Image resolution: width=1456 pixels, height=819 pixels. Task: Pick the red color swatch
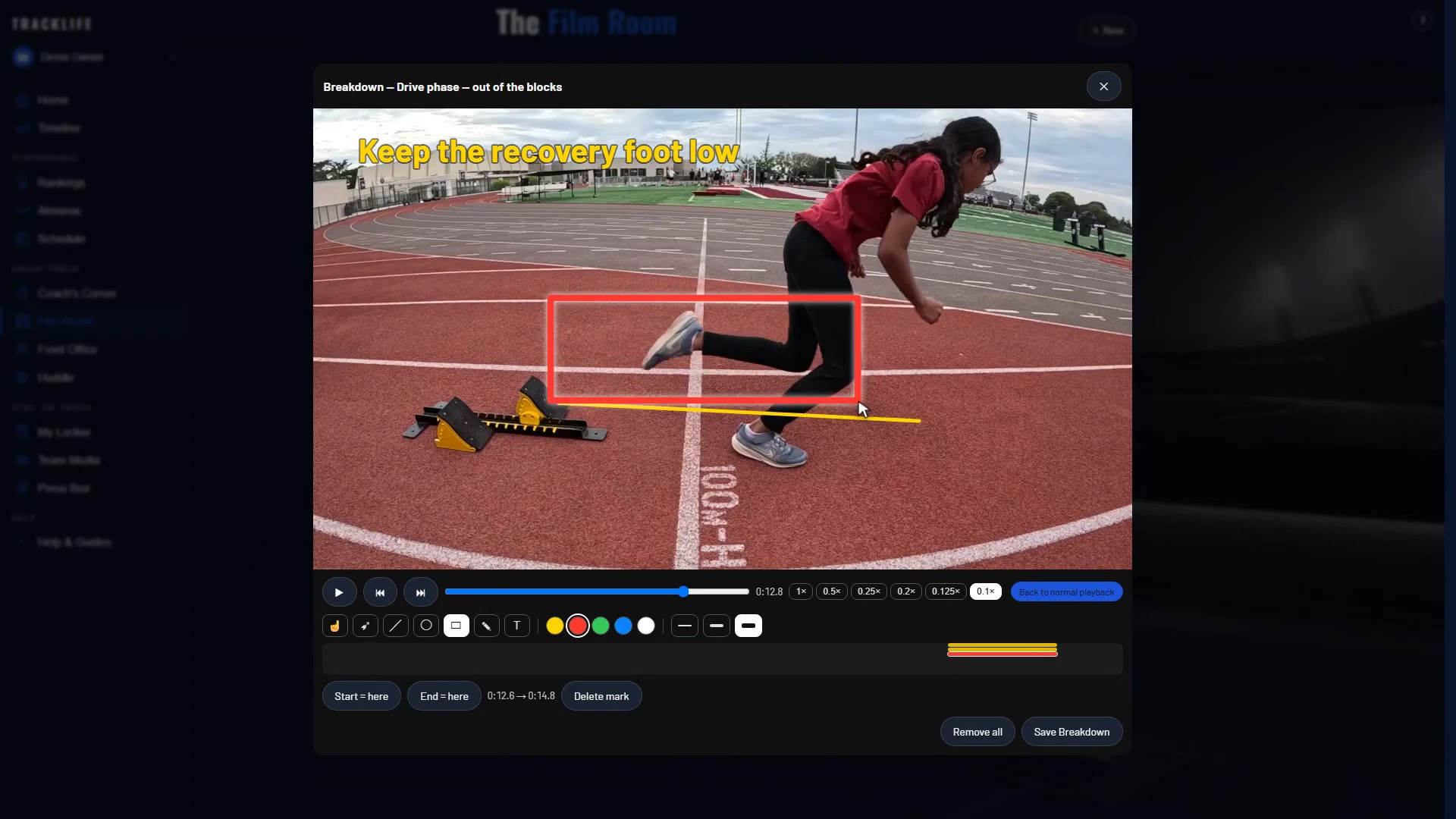(578, 626)
